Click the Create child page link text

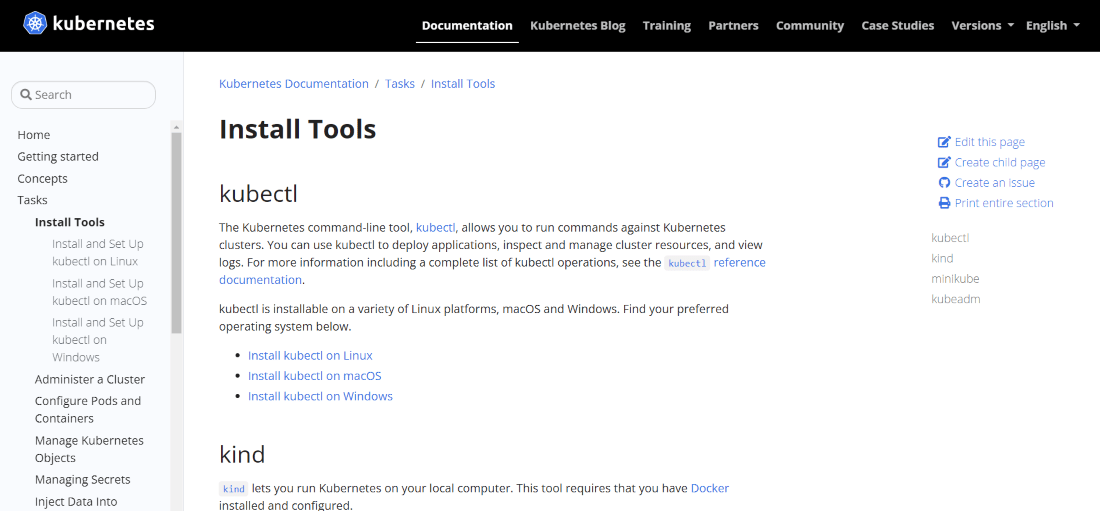(1000, 162)
